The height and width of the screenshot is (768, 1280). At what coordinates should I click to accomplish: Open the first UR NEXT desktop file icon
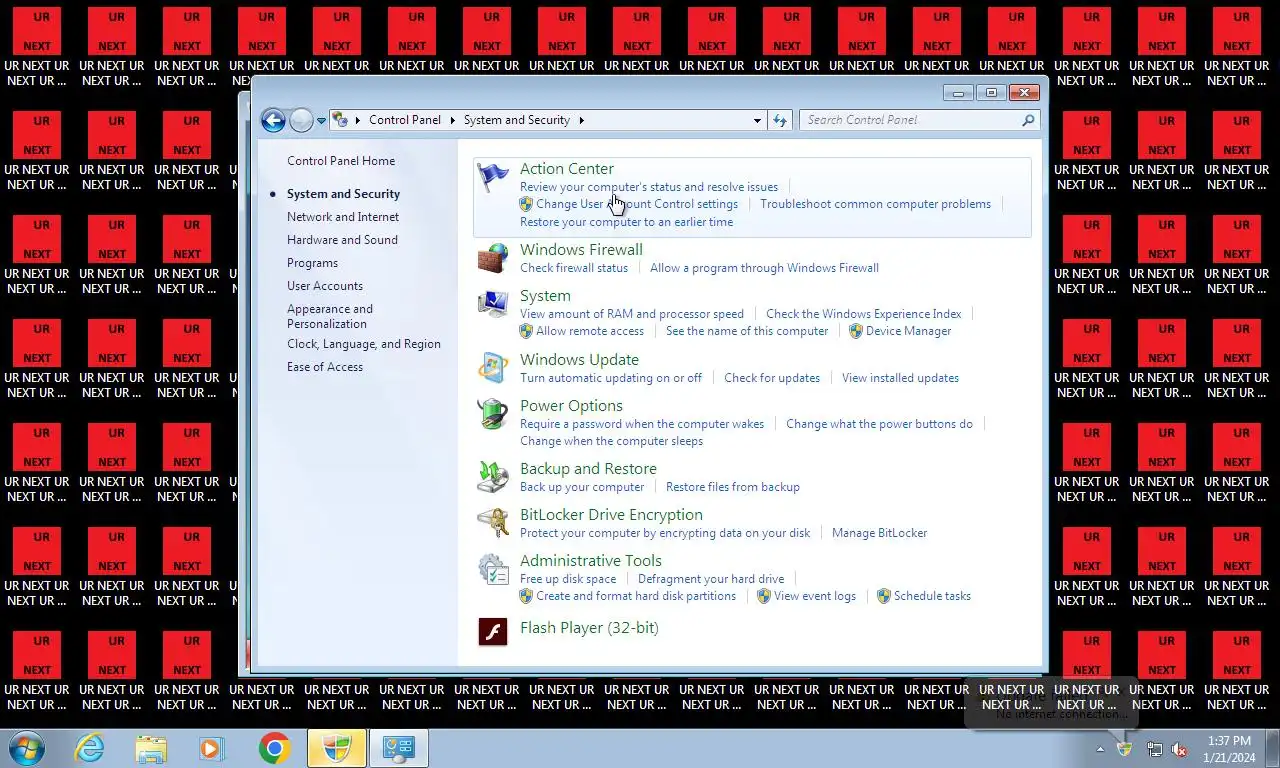[37, 48]
